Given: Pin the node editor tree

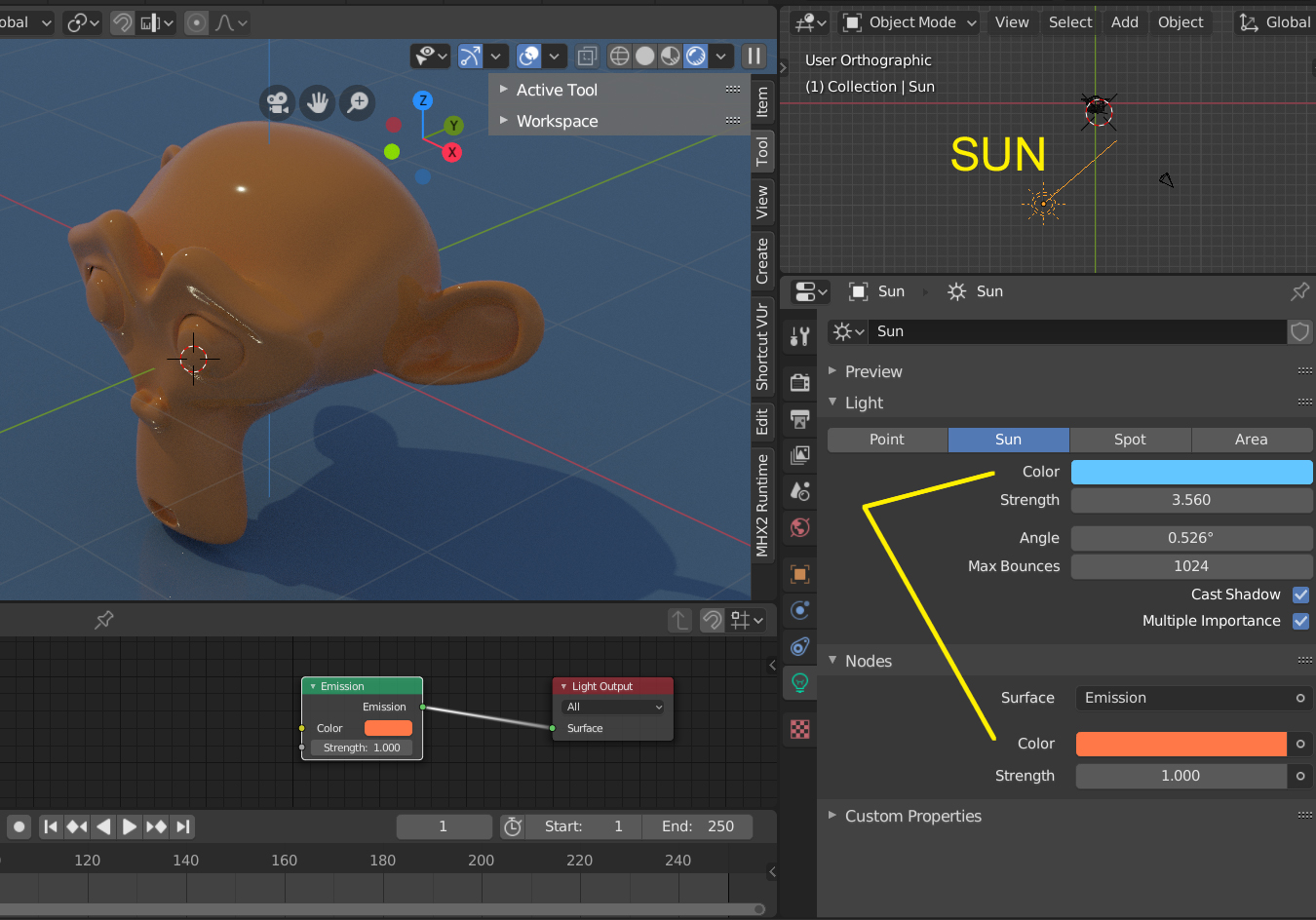Looking at the screenshot, I should [x=104, y=620].
